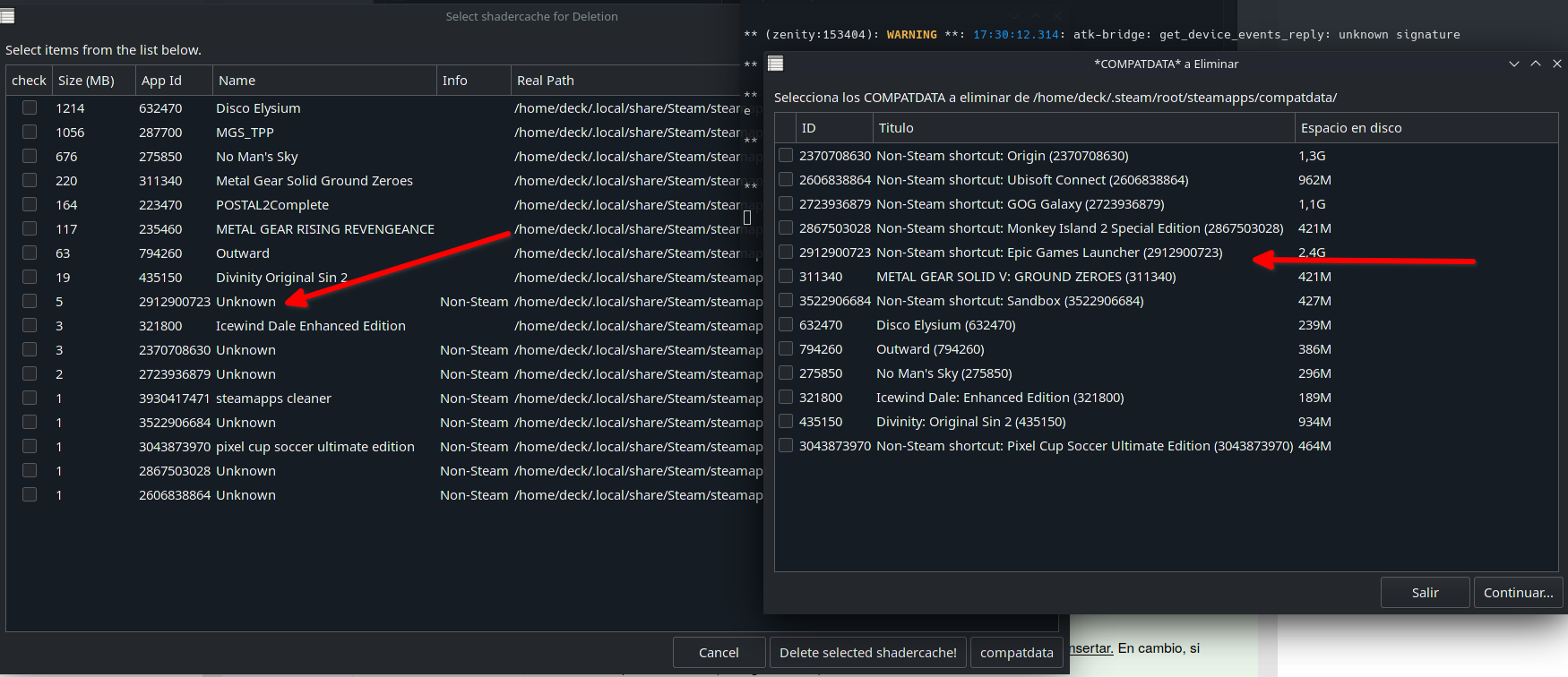Viewport: 1568px width, 677px height.
Task: Enable the No Man's Sky shadercache checkbox
Action: point(30,156)
